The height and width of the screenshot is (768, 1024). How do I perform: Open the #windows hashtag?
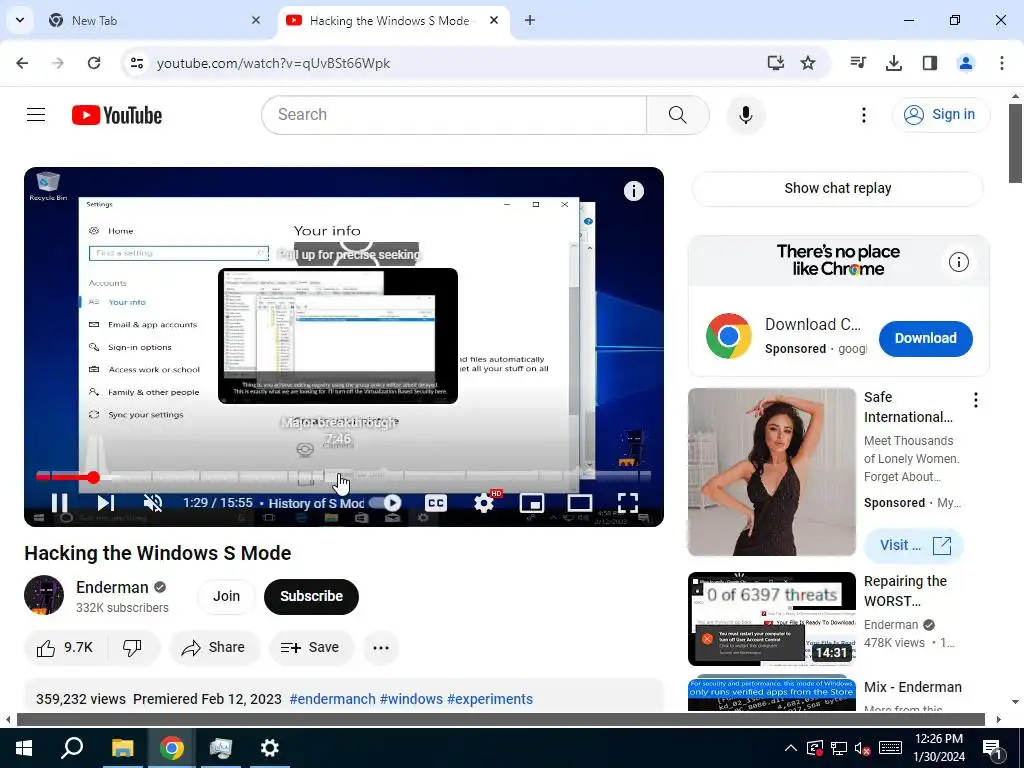[411, 699]
